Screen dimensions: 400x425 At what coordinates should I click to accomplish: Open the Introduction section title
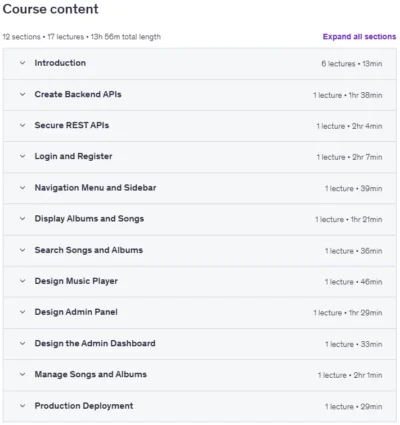pyautogui.click(x=60, y=63)
